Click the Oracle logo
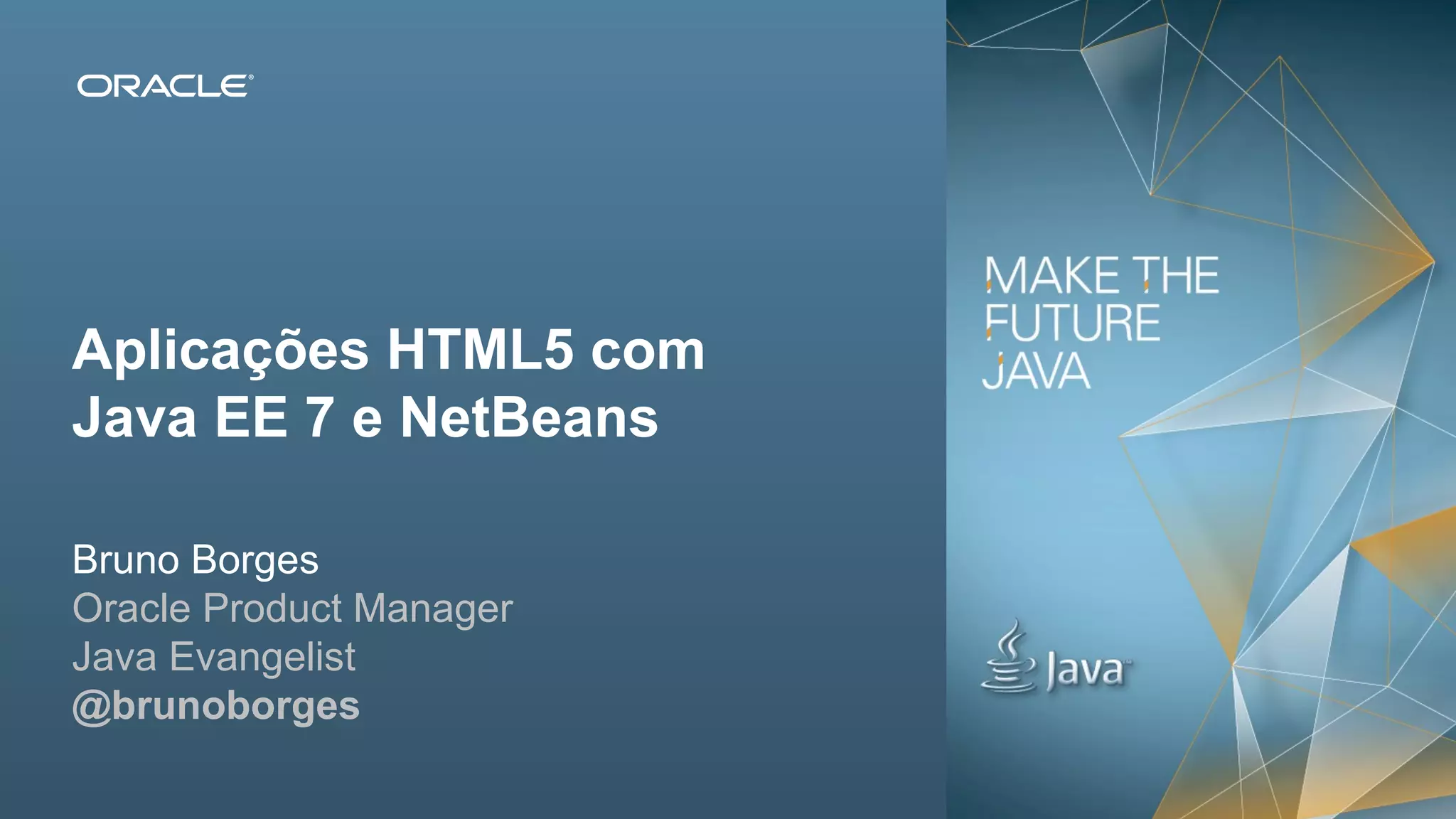Screen dimensions: 1456x819 point(165,86)
